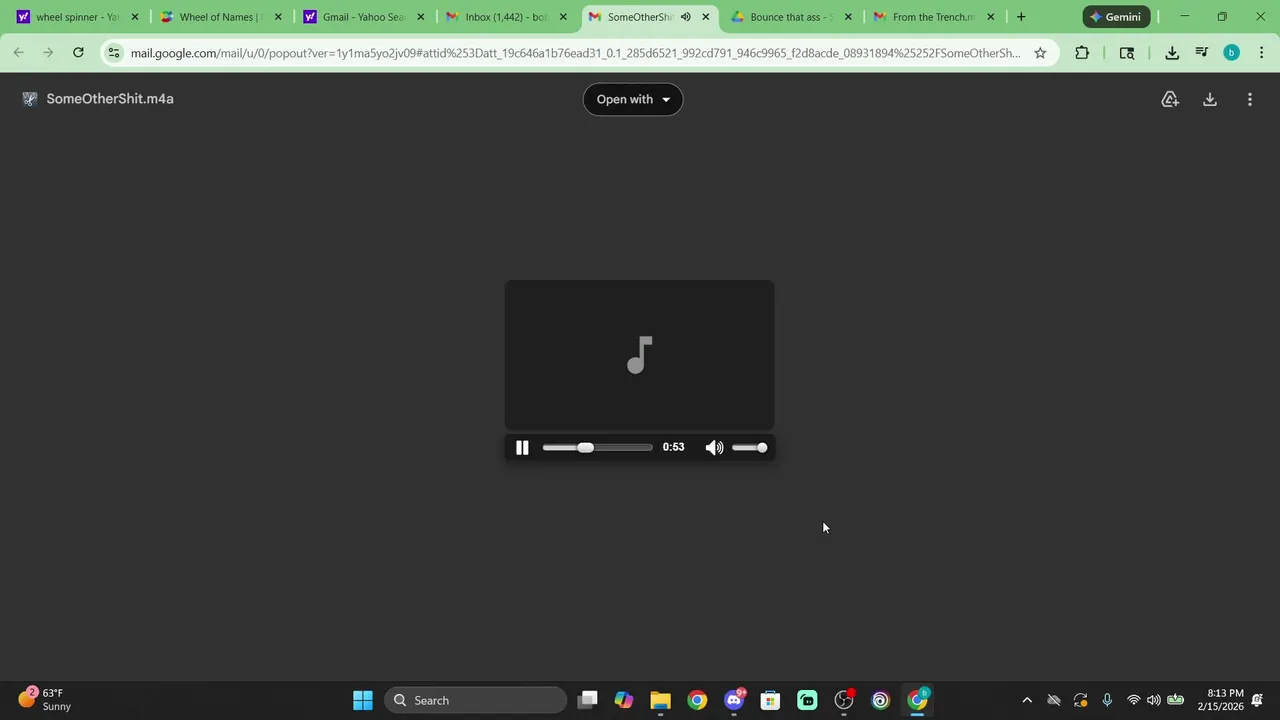Open Task View from the taskbar

pos(588,700)
